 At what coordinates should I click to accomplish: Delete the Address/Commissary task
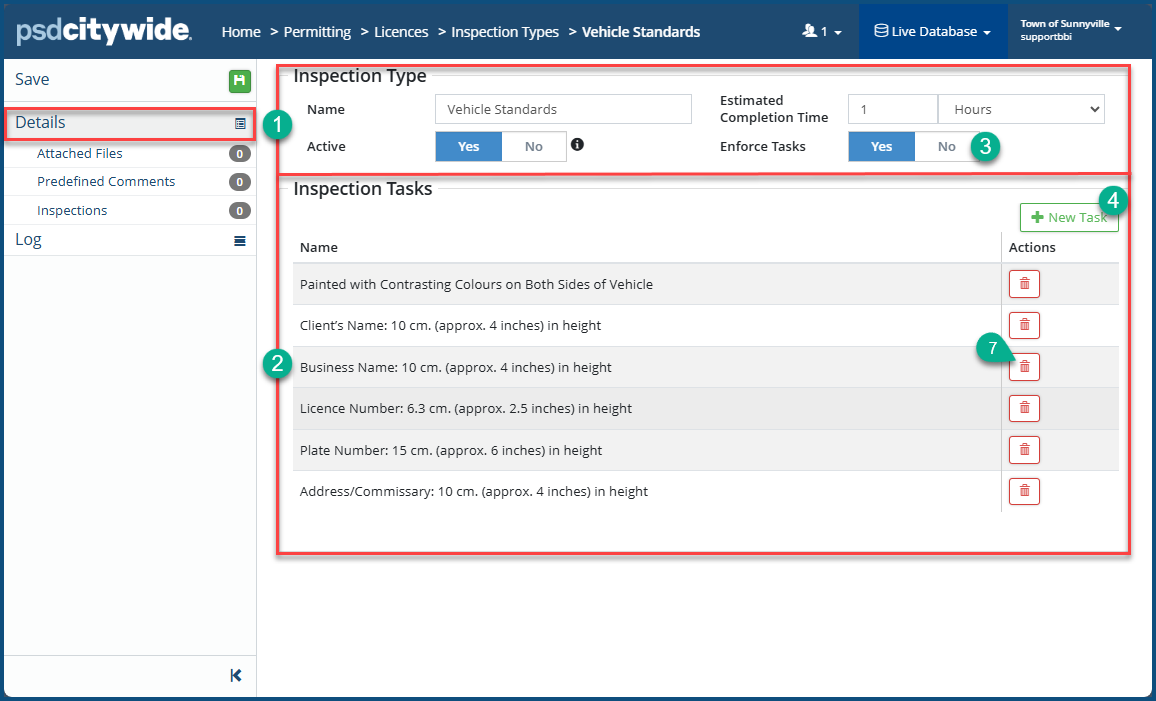pos(1024,491)
